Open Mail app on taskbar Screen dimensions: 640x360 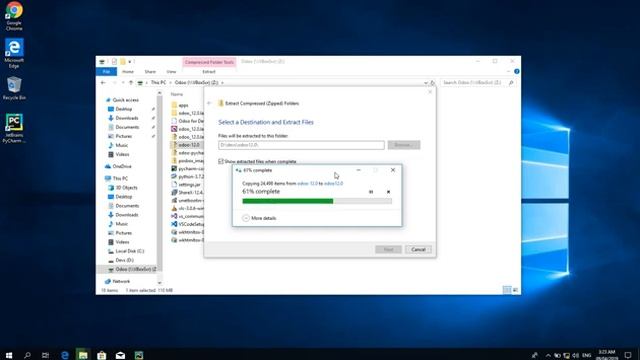[x=120, y=355]
